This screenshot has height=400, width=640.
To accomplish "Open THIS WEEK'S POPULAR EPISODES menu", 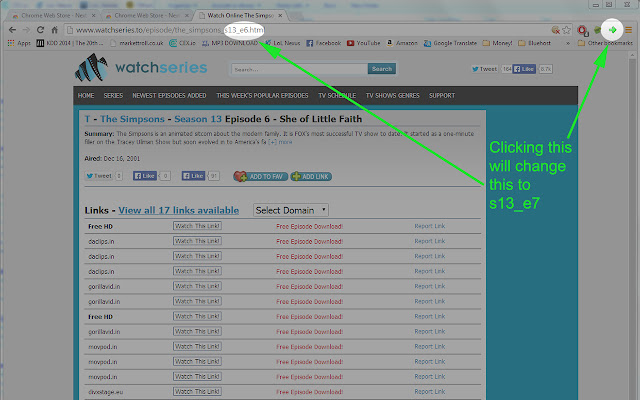I will click(262, 96).
